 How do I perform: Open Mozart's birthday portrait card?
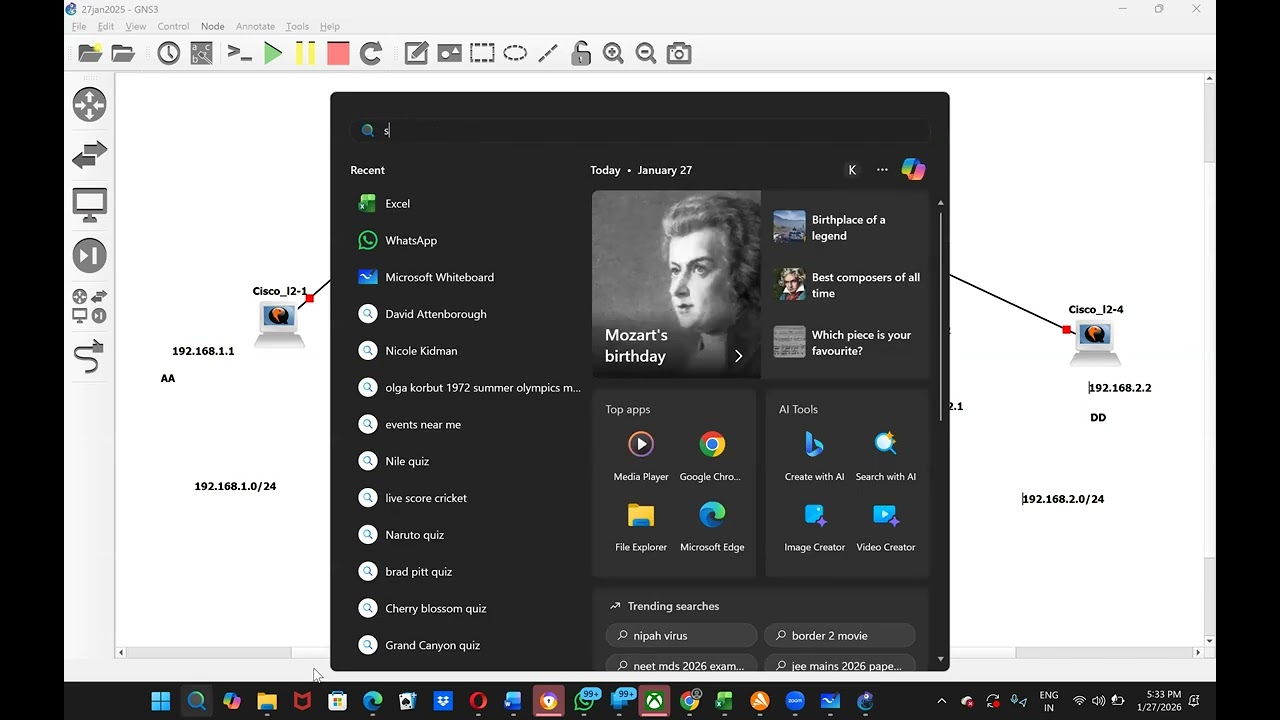(676, 284)
